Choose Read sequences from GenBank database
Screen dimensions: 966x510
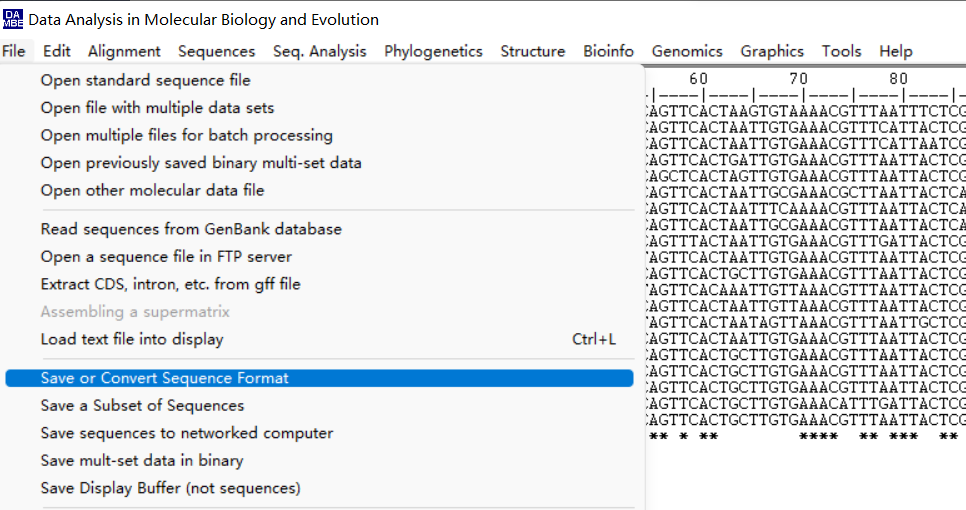coord(191,229)
